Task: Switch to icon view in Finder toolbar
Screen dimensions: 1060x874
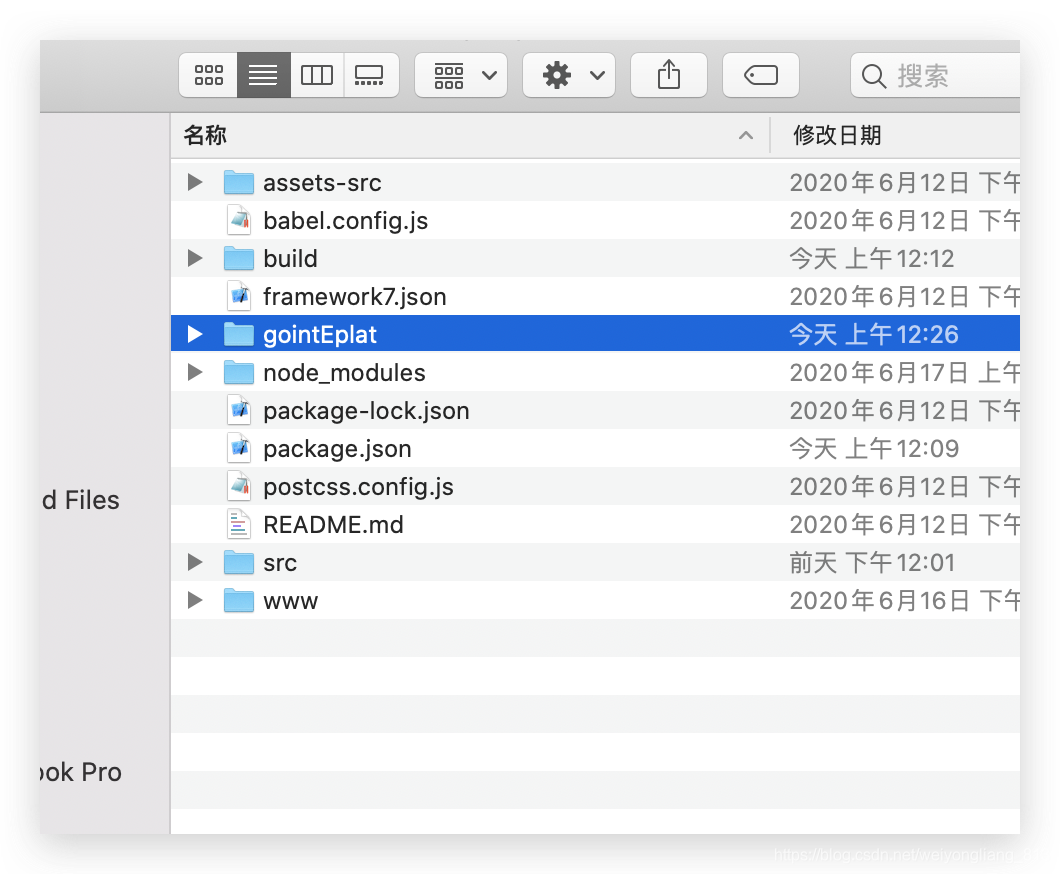Action: (208, 75)
